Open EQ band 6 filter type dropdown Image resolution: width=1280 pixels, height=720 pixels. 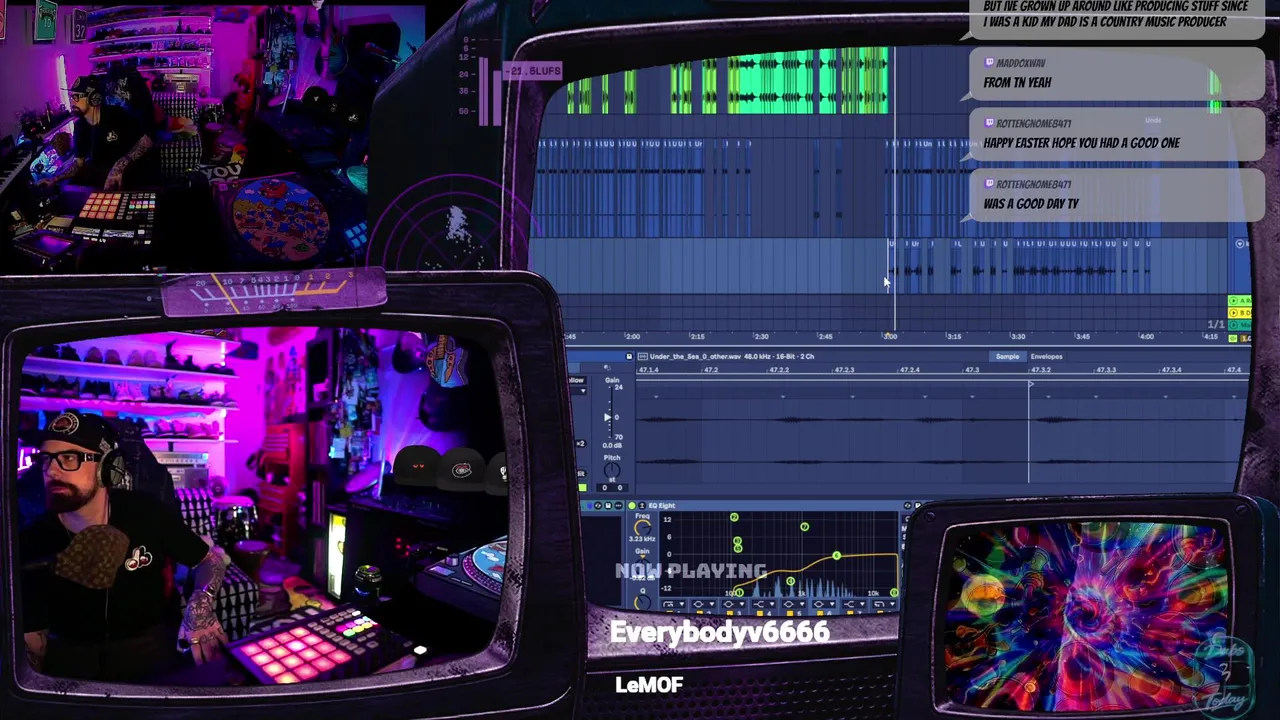coord(825,604)
